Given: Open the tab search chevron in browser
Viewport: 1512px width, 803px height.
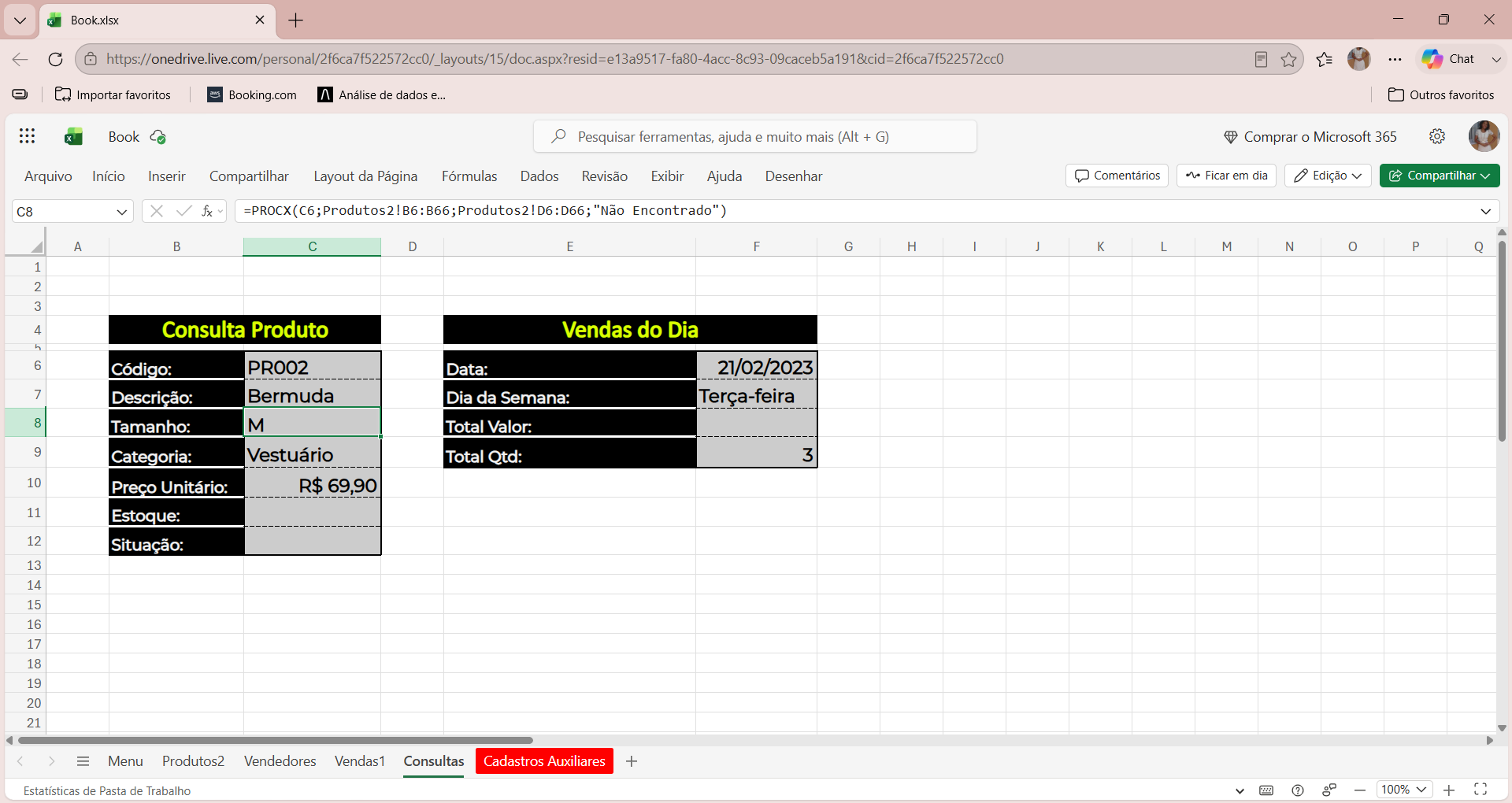Looking at the screenshot, I should (x=20, y=20).
